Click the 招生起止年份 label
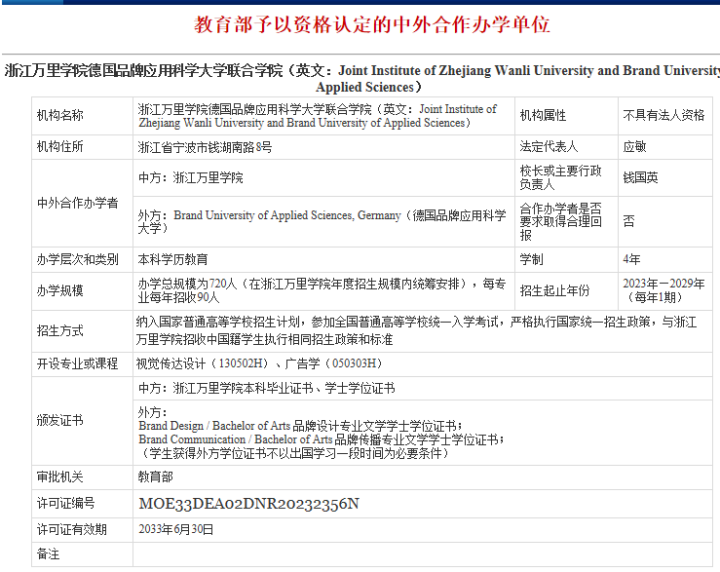 coord(554,291)
